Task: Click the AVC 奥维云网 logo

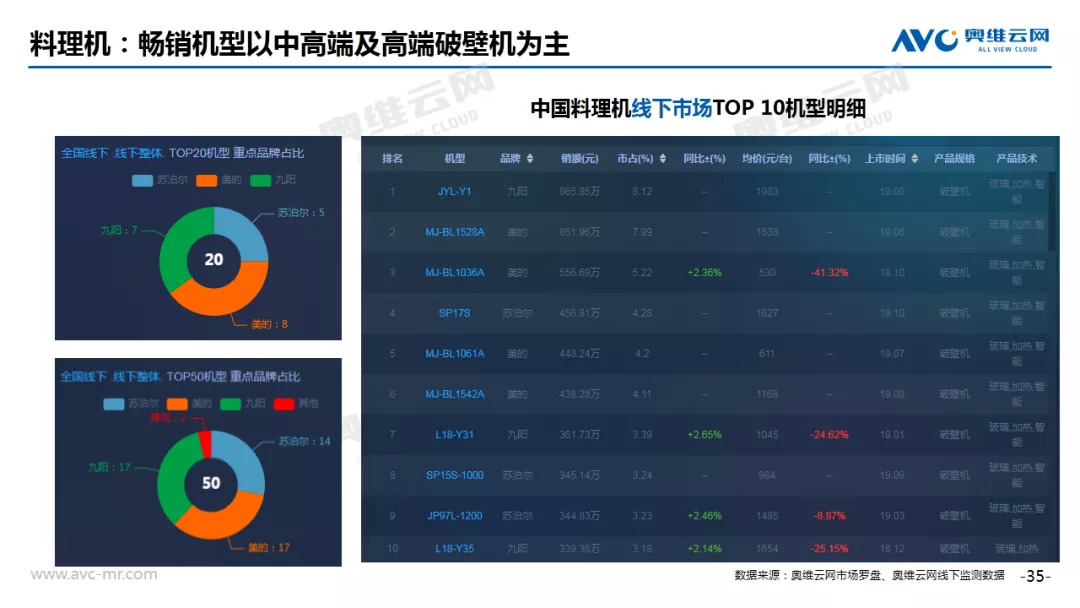Action: (x=970, y=39)
